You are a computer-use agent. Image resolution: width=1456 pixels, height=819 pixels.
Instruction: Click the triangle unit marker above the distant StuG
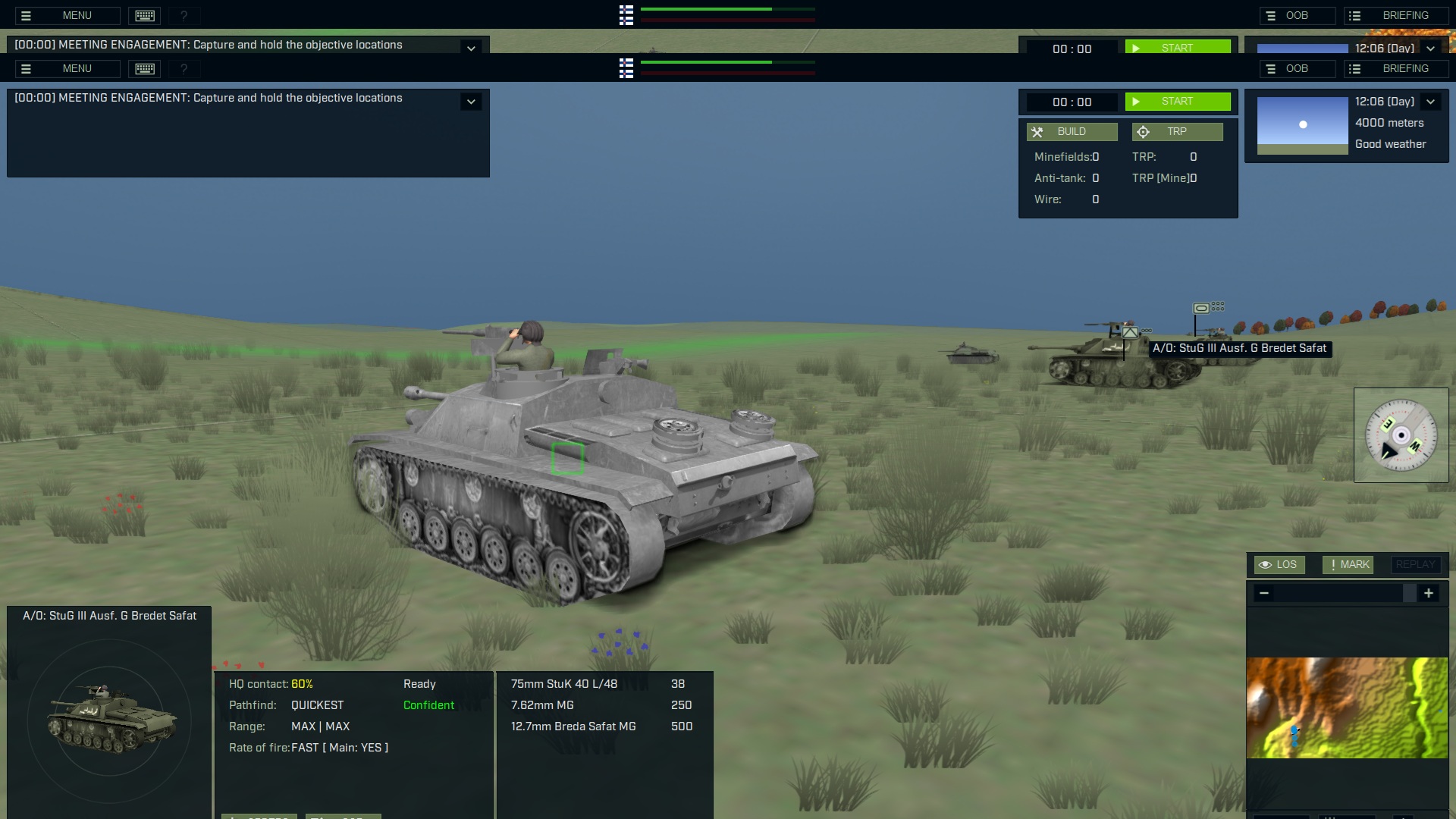tap(1130, 332)
